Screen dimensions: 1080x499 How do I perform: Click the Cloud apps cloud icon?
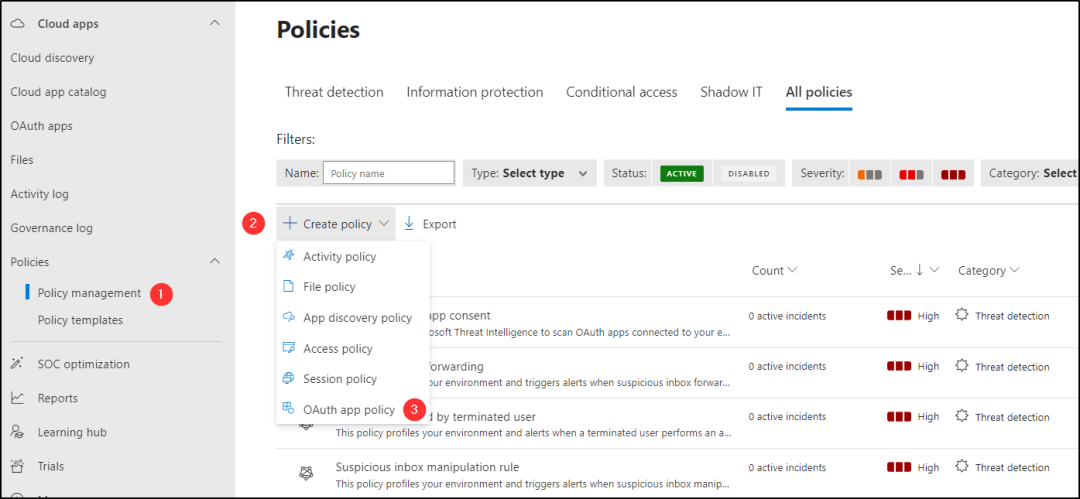tap(18, 23)
